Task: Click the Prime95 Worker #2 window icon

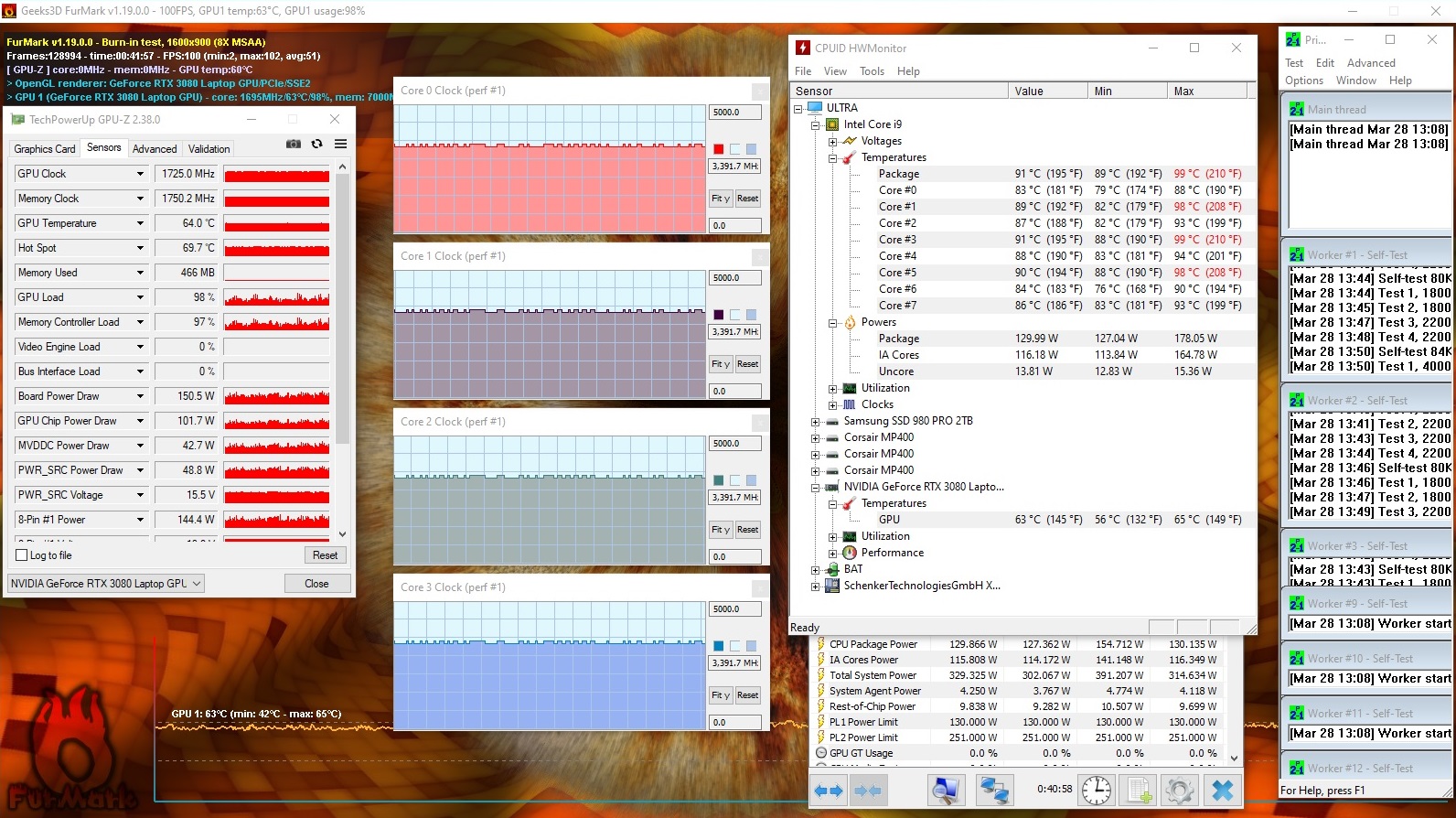Action: 1297,401
